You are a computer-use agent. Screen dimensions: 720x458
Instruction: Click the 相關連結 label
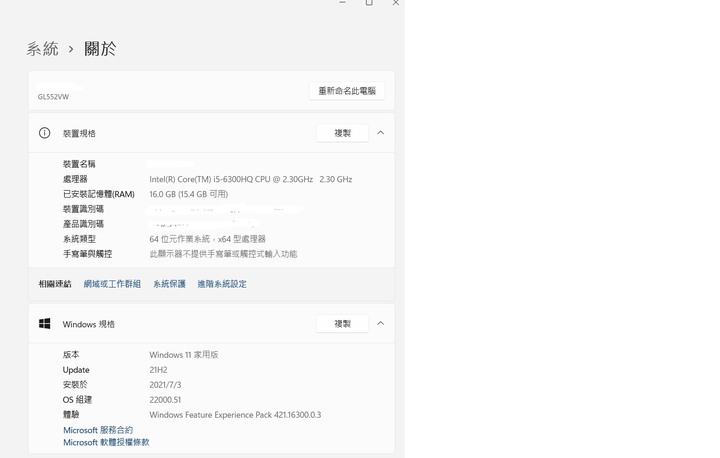(x=55, y=284)
